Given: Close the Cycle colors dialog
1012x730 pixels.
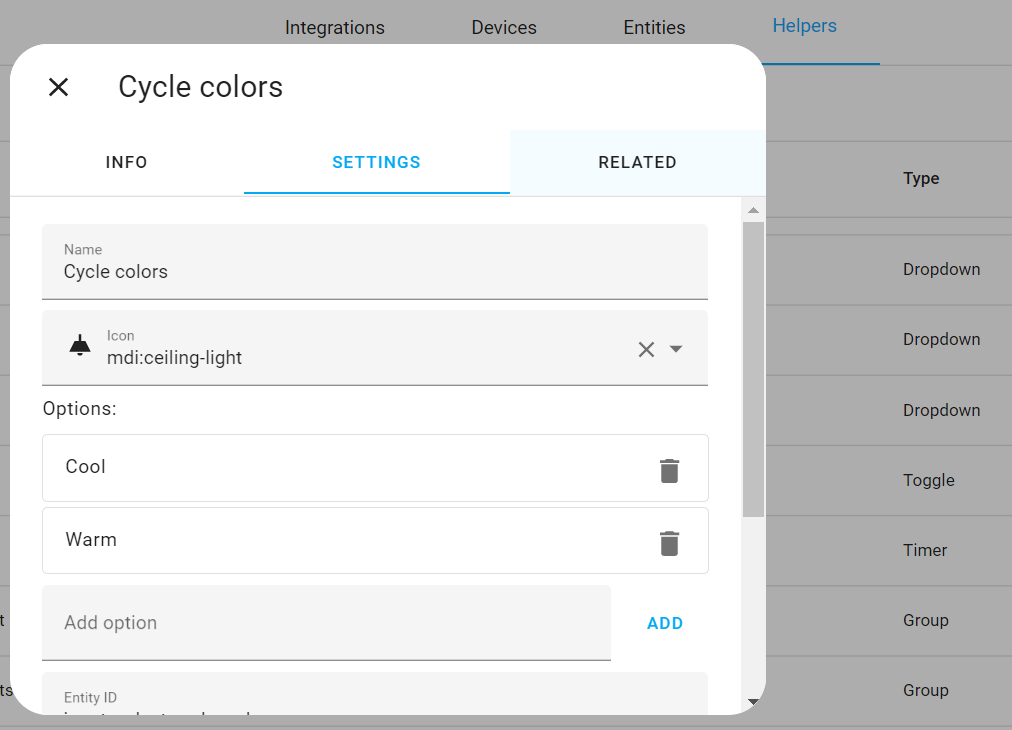Looking at the screenshot, I should tap(58, 87).
